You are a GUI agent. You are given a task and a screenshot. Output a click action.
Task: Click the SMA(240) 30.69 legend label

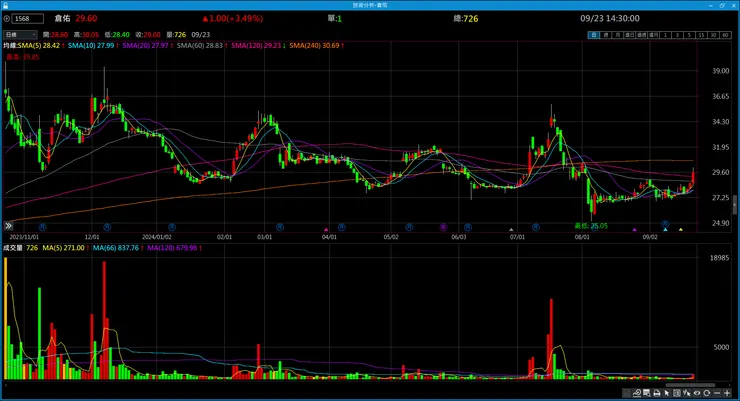314,45
